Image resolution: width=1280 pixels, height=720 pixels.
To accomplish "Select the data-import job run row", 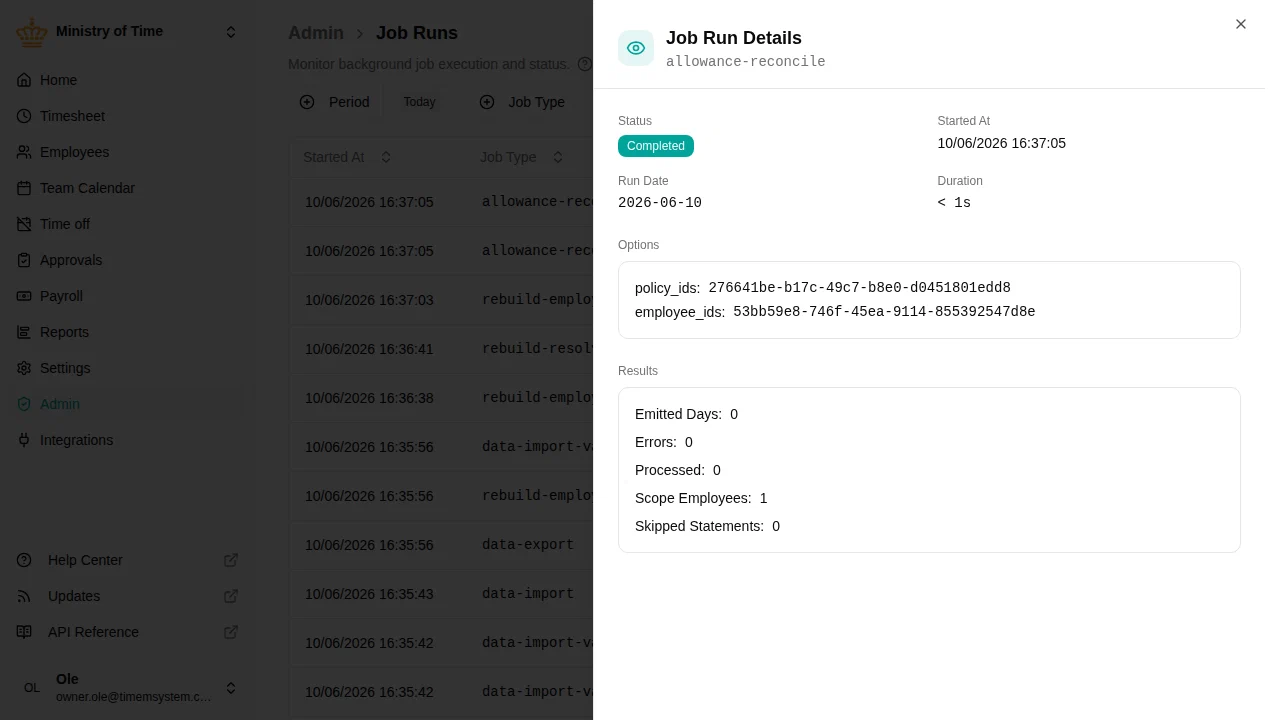I will [441, 594].
